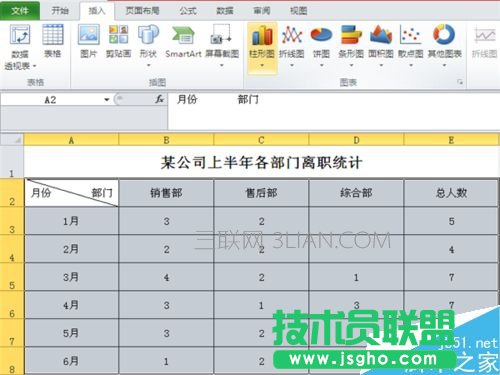Select the diagonal header cell 月份 部门
500x375 pixels.
71,193
